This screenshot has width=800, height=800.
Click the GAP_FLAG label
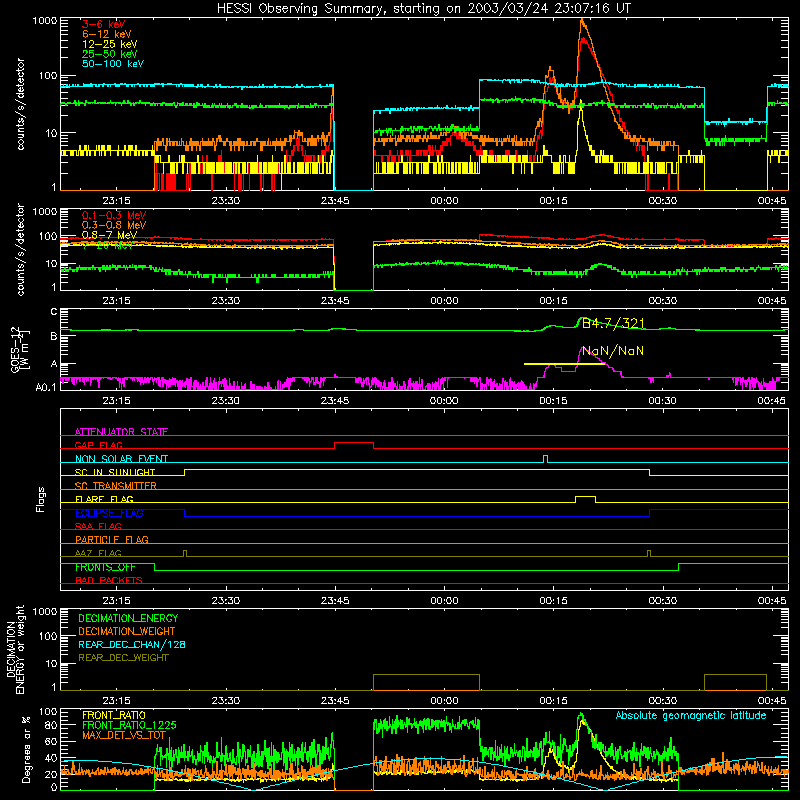click(98, 445)
